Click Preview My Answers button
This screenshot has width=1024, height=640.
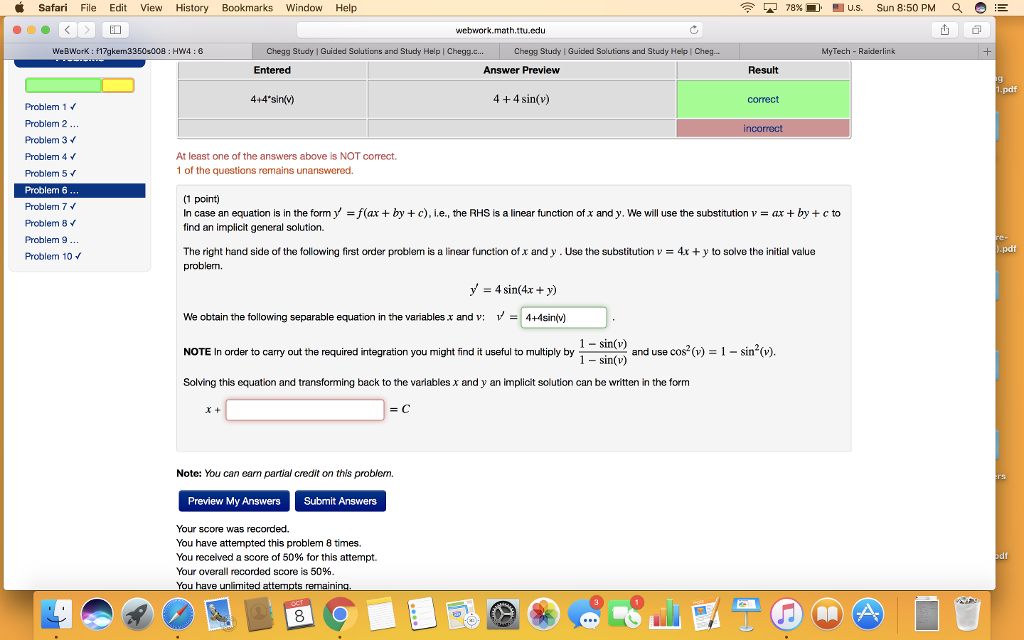point(234,501)
